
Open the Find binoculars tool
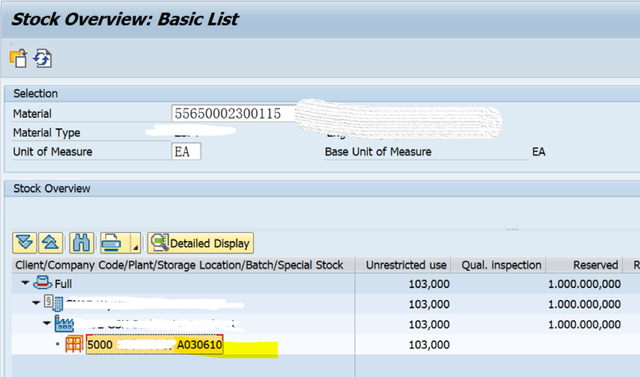coord(81,243)
